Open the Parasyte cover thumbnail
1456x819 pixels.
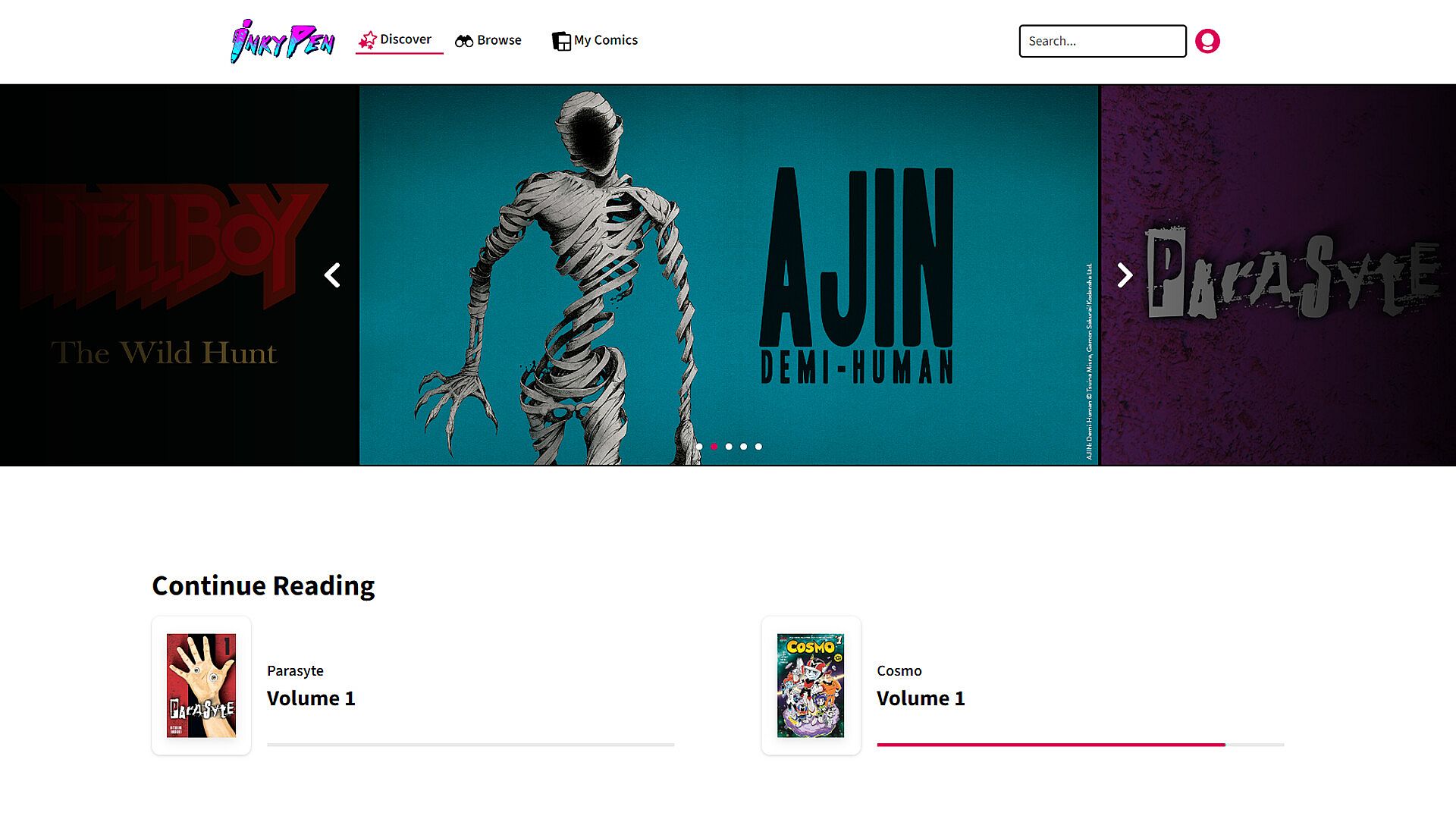pos(201,686)
